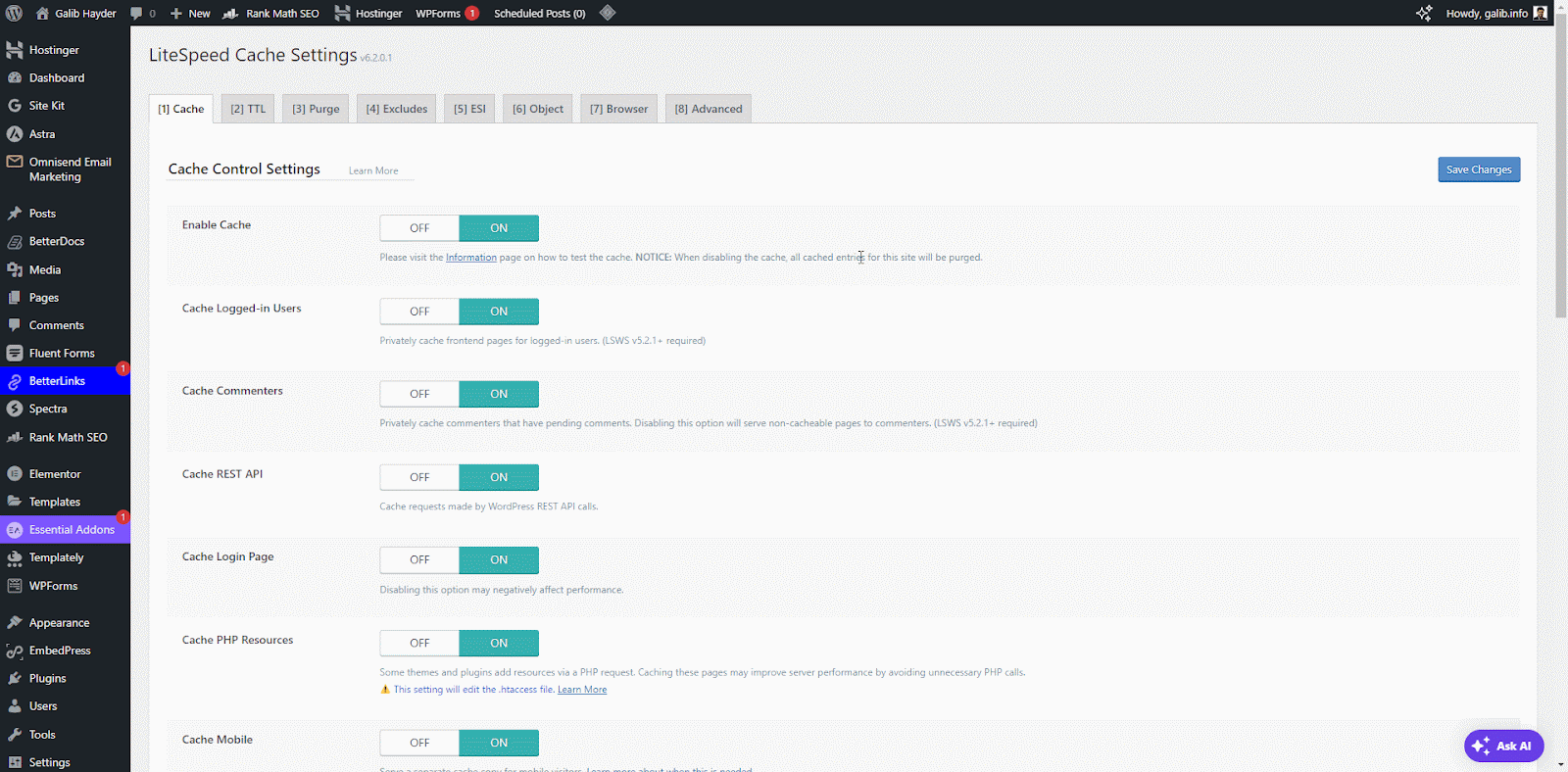Click the Posts pin icon

[15, 213]
